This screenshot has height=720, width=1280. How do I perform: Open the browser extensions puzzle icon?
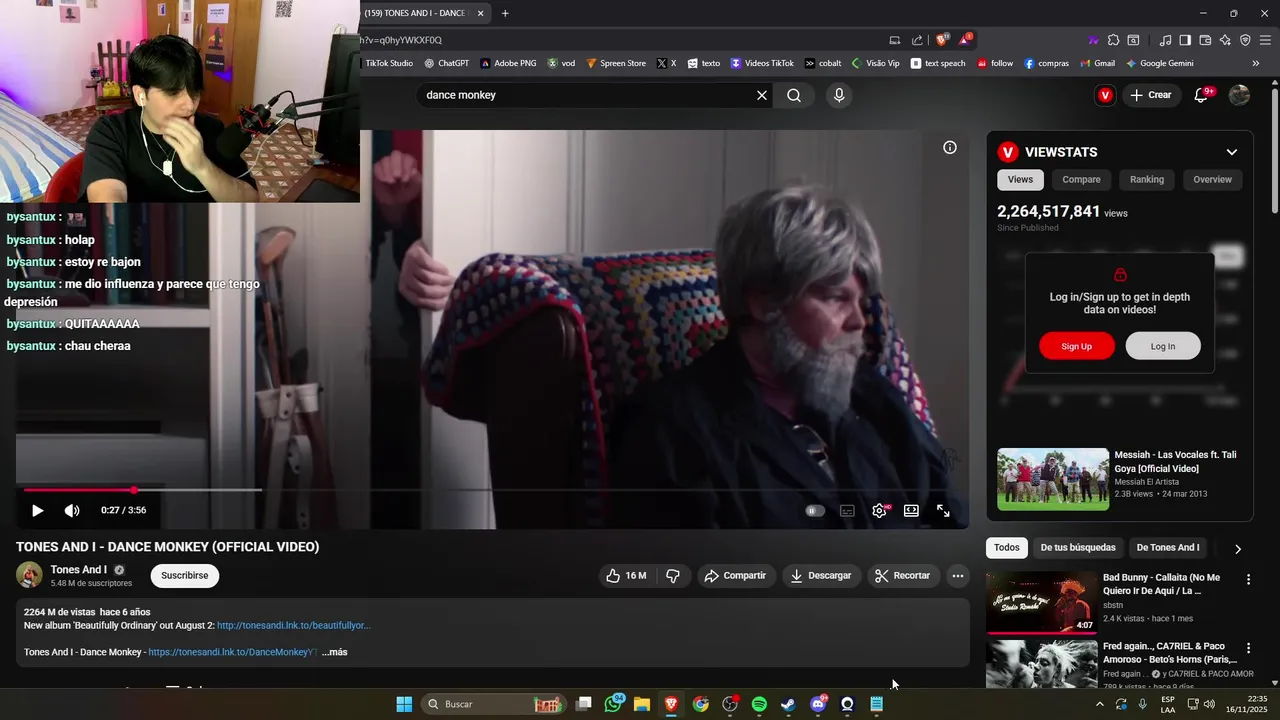click(x=1113, y=40)
